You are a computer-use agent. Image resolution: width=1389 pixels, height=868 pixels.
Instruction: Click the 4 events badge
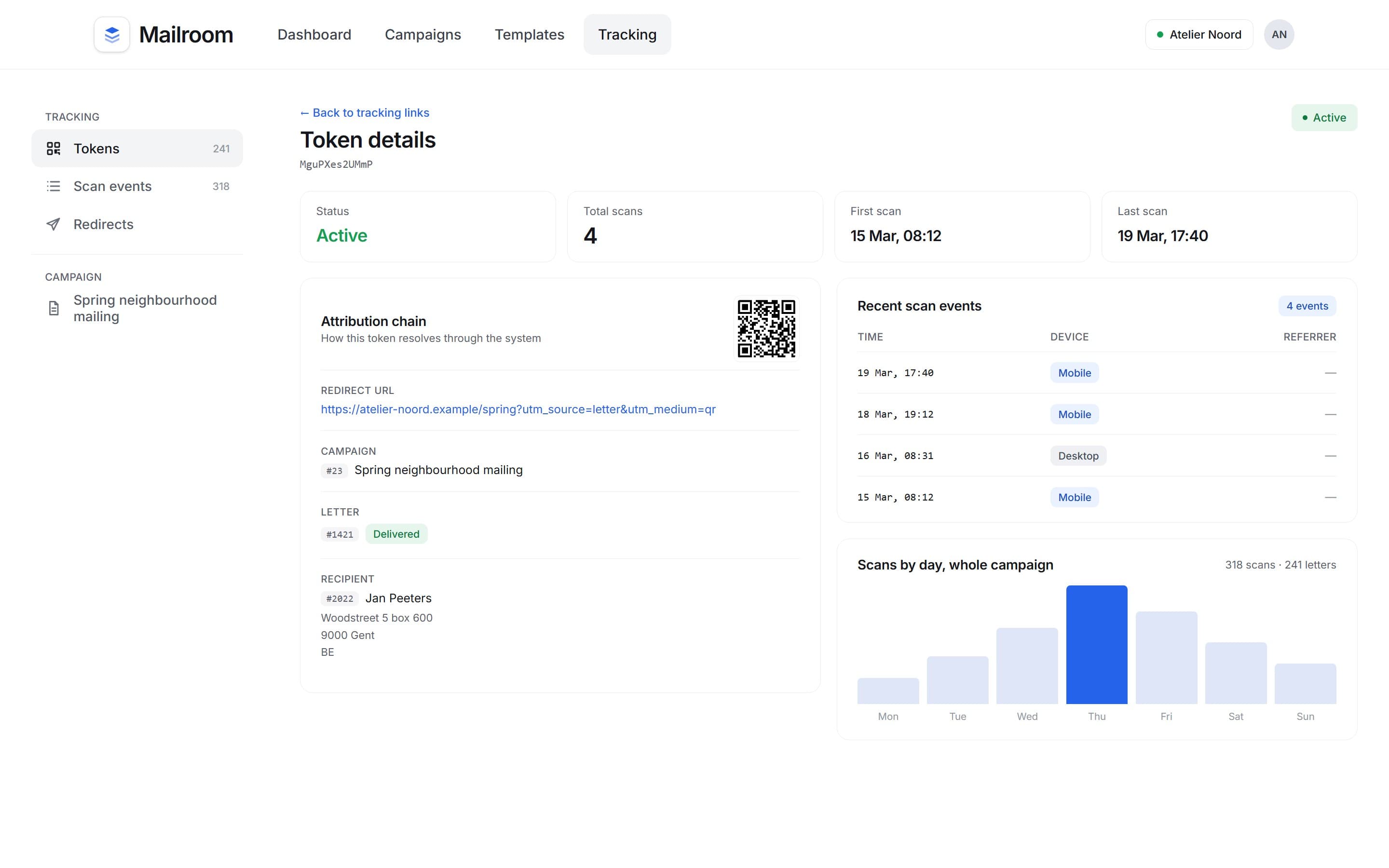(x=1307, y=306)
